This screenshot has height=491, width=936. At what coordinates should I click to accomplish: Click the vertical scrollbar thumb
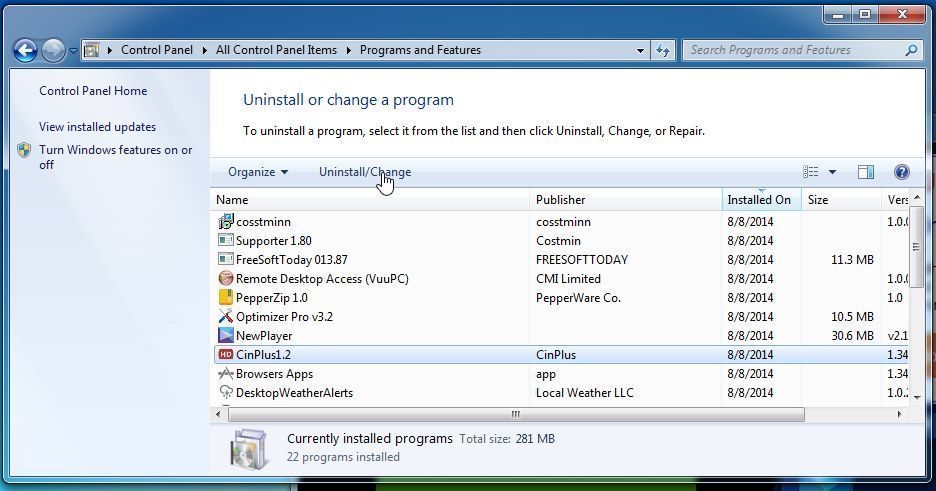pos(916,247)
